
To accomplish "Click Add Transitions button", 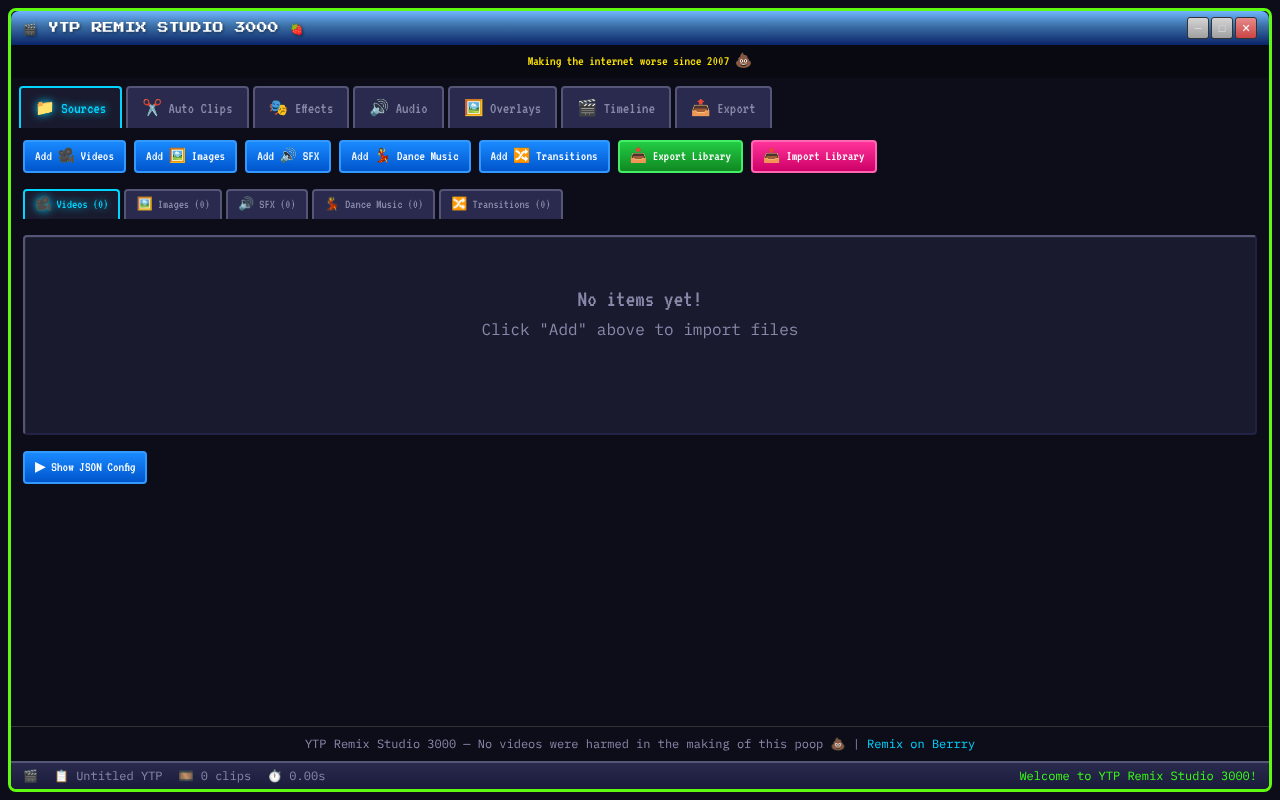I will click(544, 156).
